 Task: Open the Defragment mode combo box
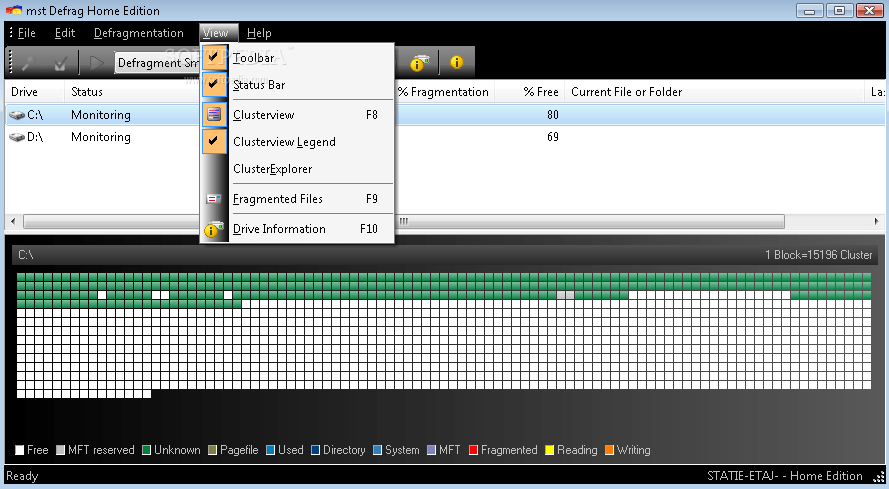[158, 62]
